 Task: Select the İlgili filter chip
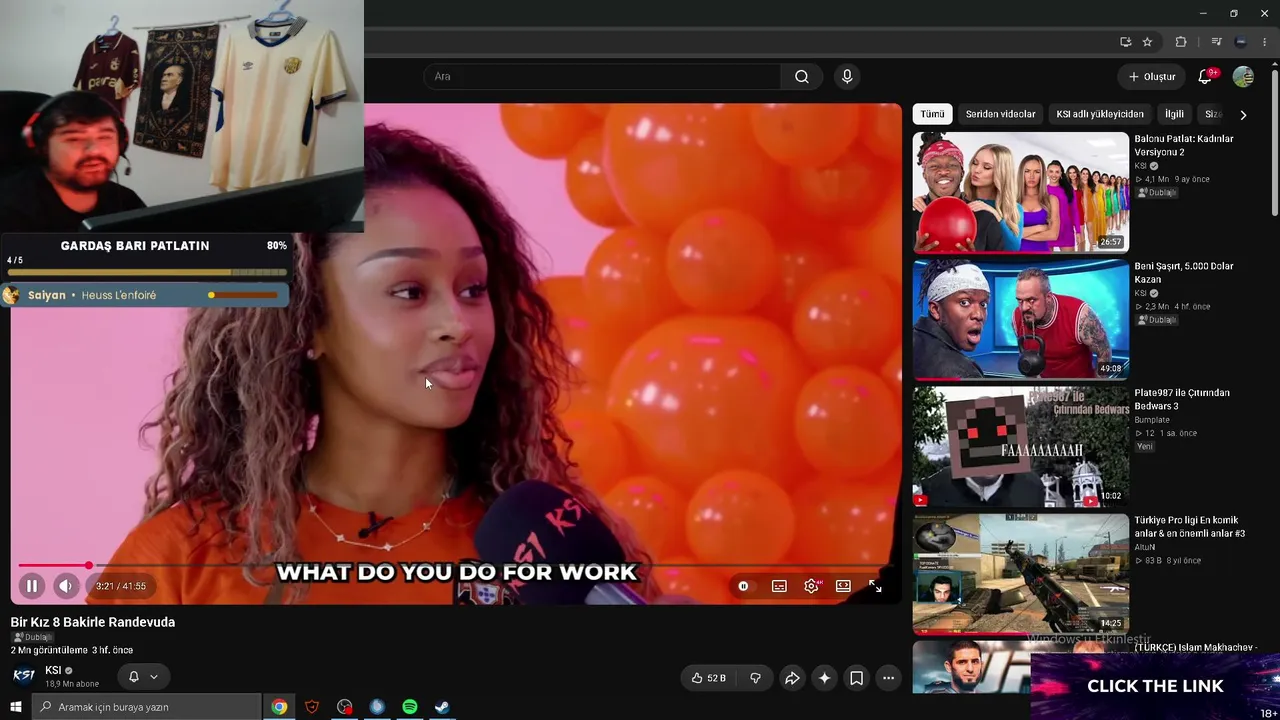(1174, 114)
